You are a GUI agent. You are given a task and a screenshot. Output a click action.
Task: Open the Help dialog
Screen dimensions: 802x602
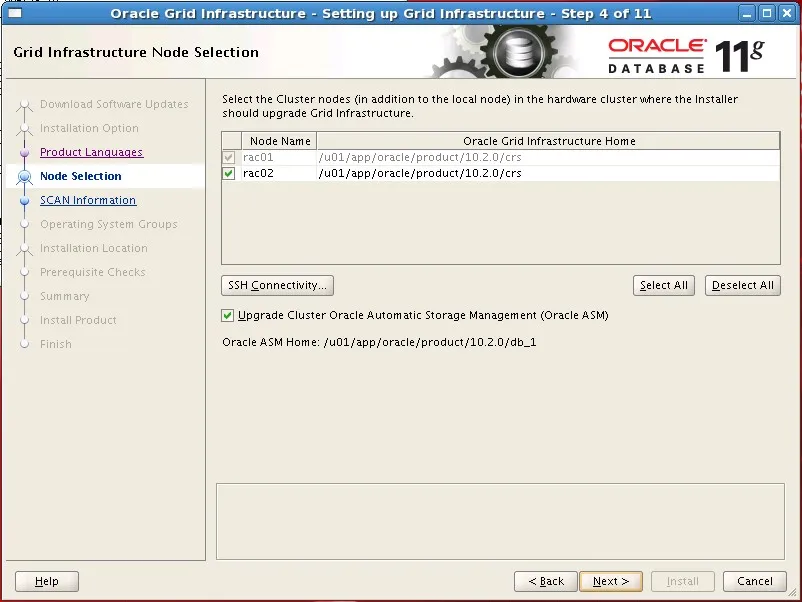(47, 581)
